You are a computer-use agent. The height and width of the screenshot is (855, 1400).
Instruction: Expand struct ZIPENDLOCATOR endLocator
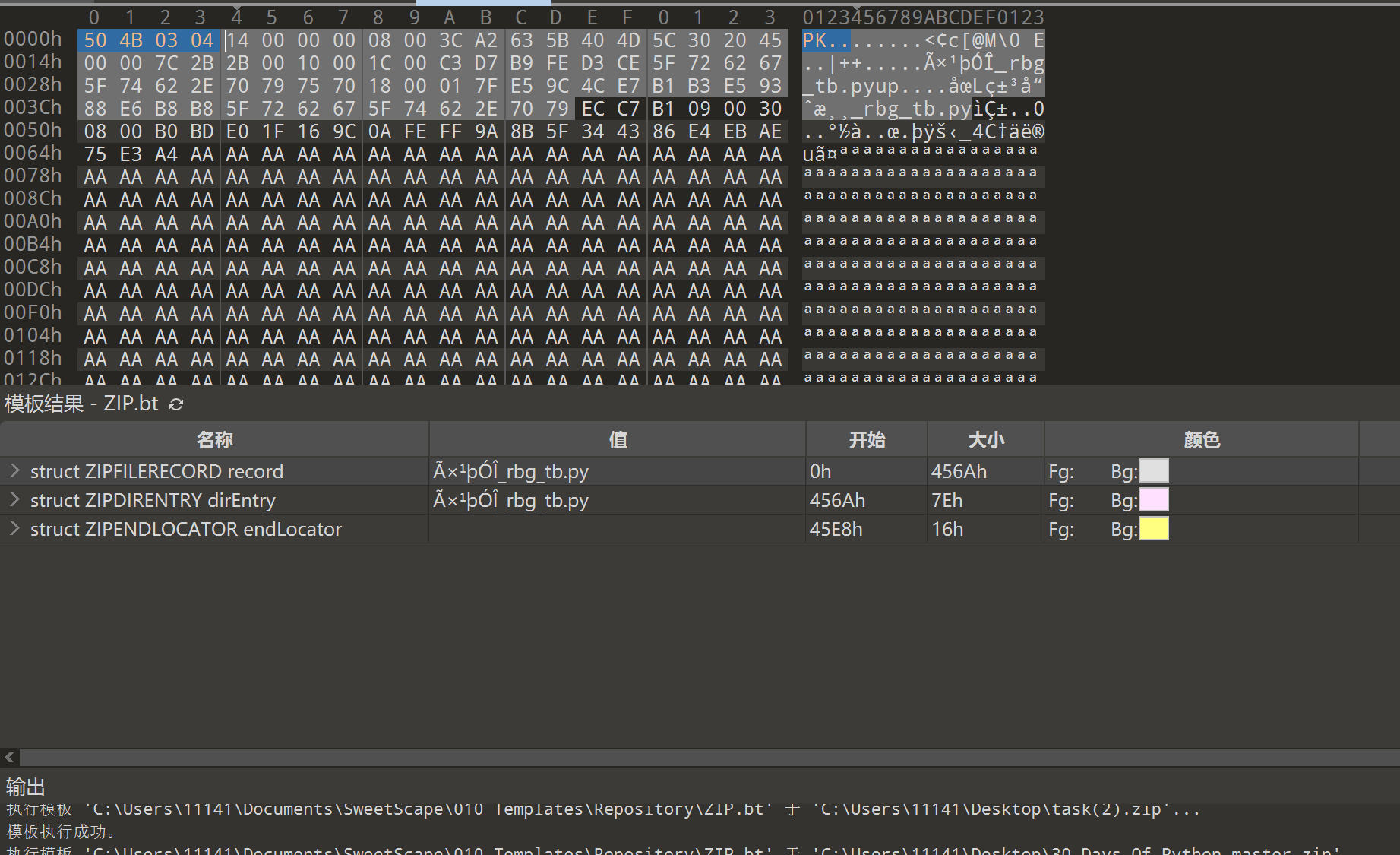14,529
